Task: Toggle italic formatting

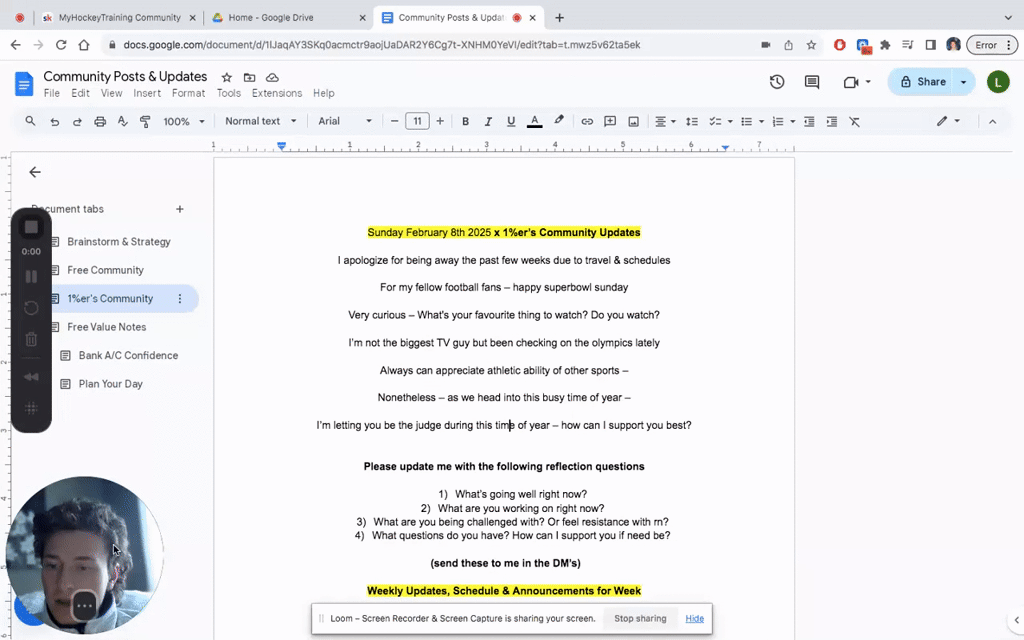Action: click(x=488, y=121)
